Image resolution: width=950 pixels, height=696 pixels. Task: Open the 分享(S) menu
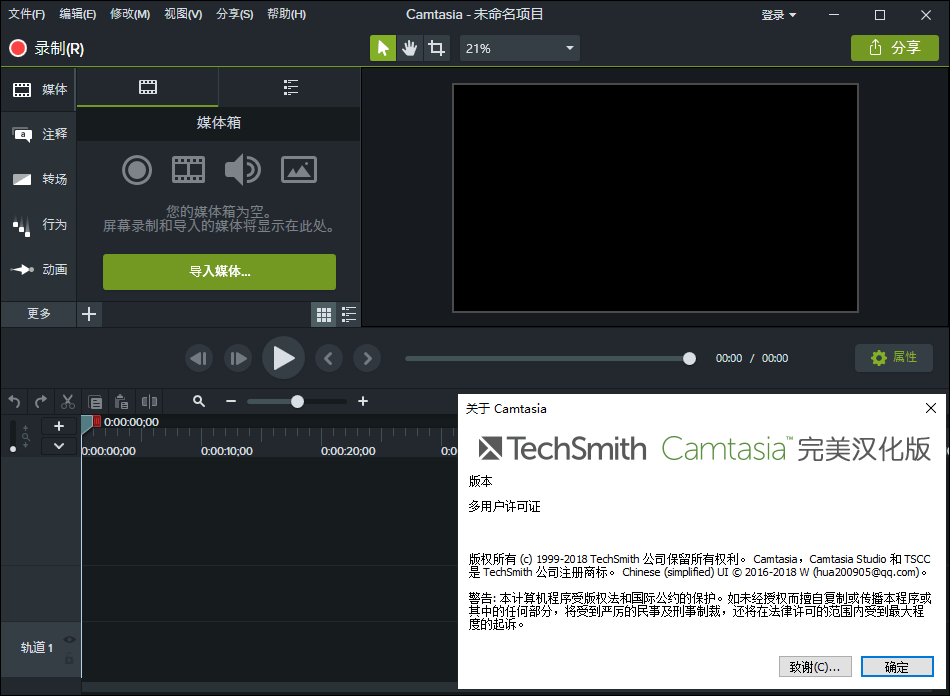click(234, 14)
